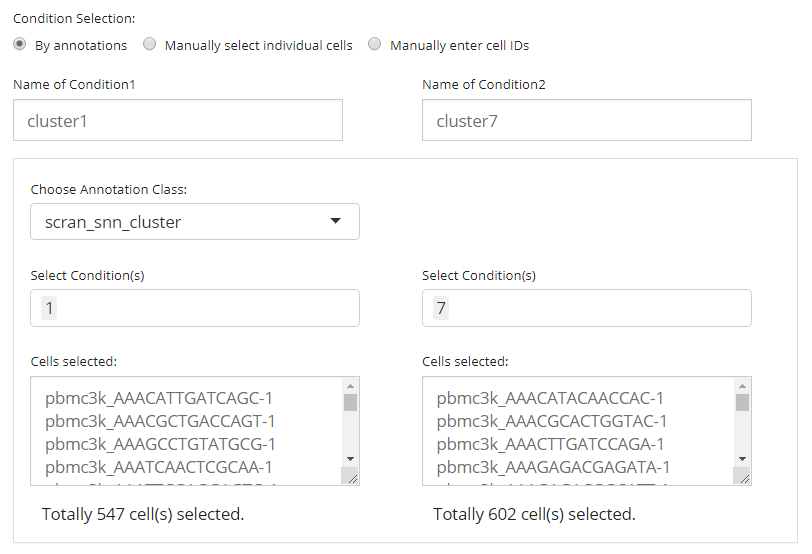
Task: Click left cells list scrollbar thumb
Action: tap(350, 403)
